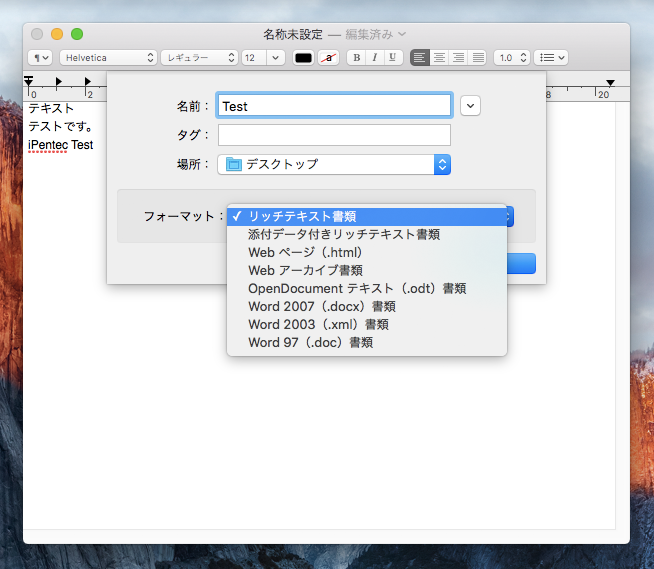Image resolution: width=654 pixels, height=569 pixels.
Task: Open the デスクトップ location popup
Action: pos(334,164)
